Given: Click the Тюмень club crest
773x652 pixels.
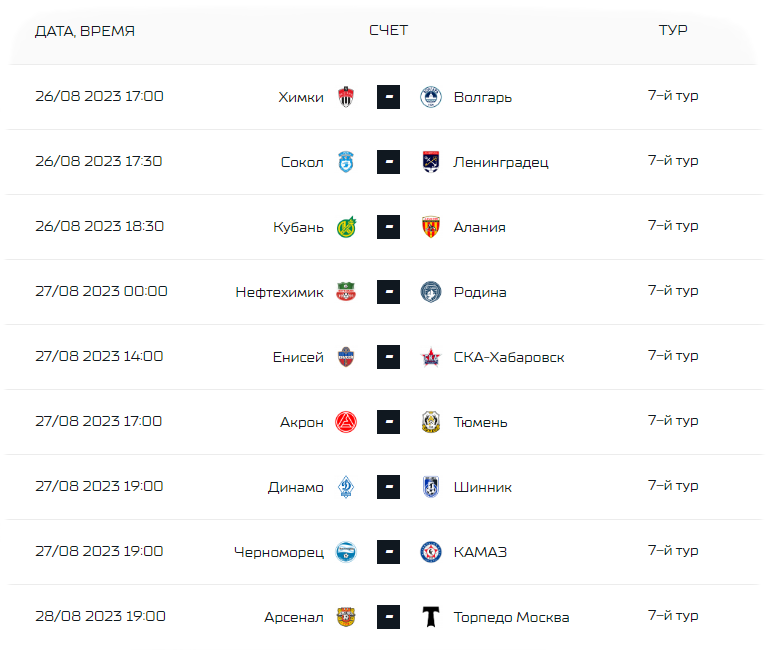Looking at the screenshot, I should coord(431,422).
